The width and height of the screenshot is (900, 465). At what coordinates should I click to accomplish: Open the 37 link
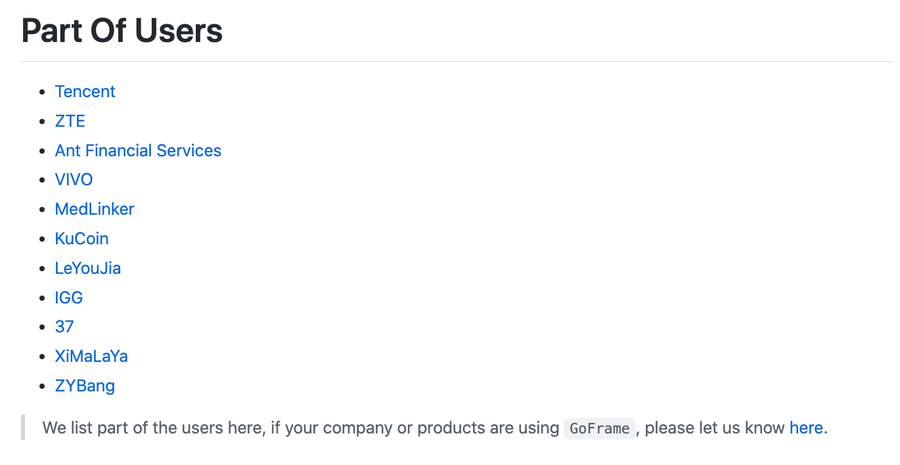tap(64, 327)
